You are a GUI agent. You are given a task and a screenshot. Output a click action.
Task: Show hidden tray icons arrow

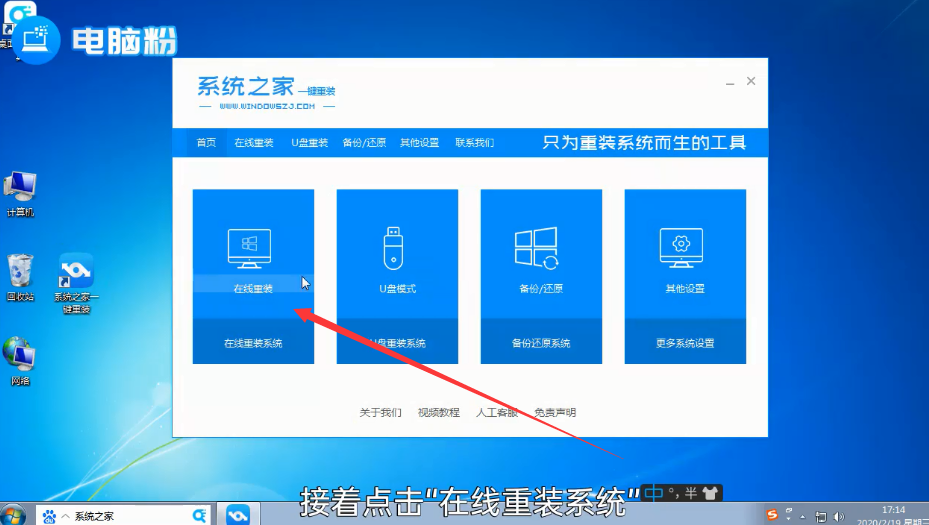(x=803, y=517)
